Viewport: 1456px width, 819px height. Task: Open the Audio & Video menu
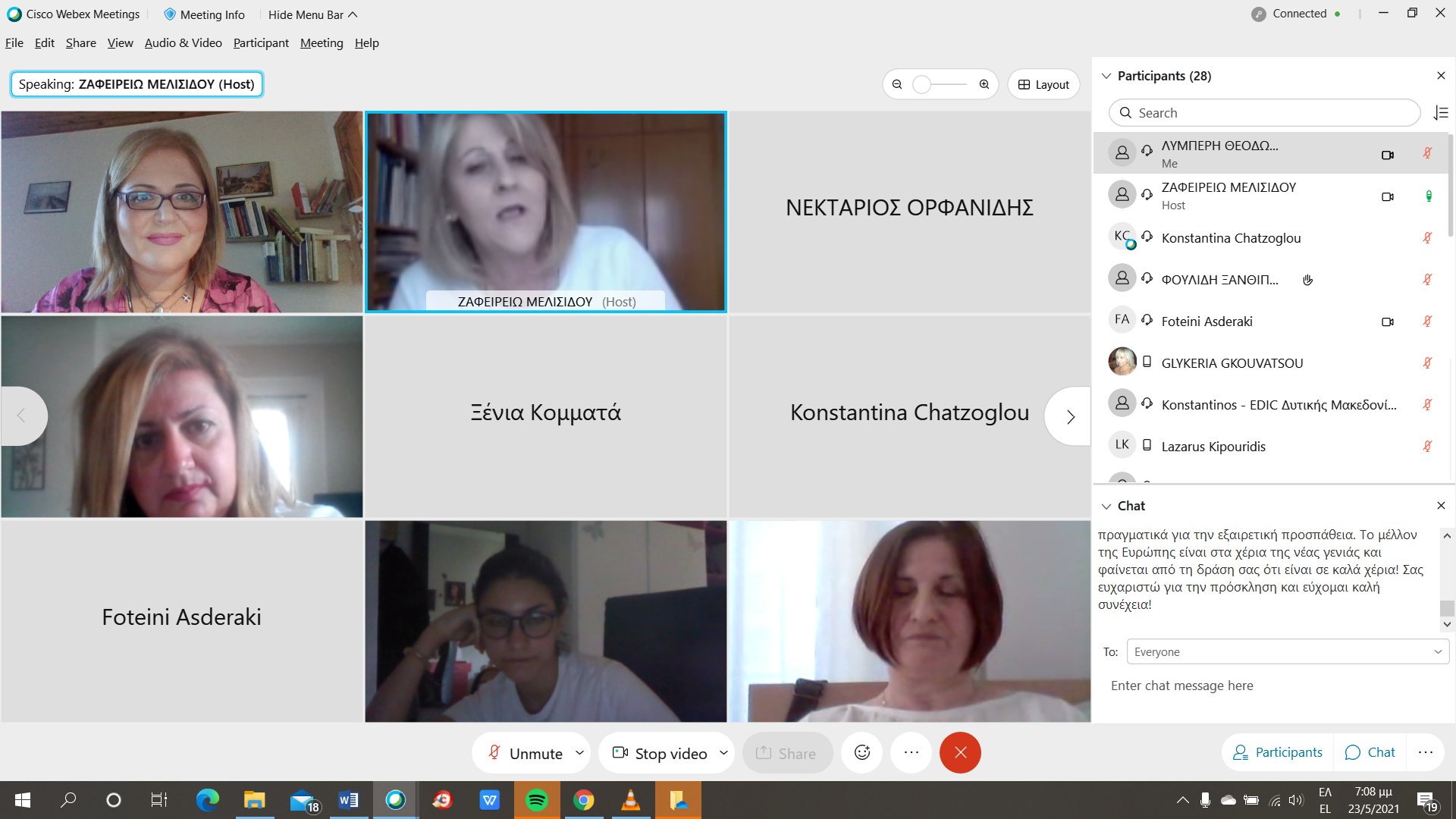(x=183, y=43)
